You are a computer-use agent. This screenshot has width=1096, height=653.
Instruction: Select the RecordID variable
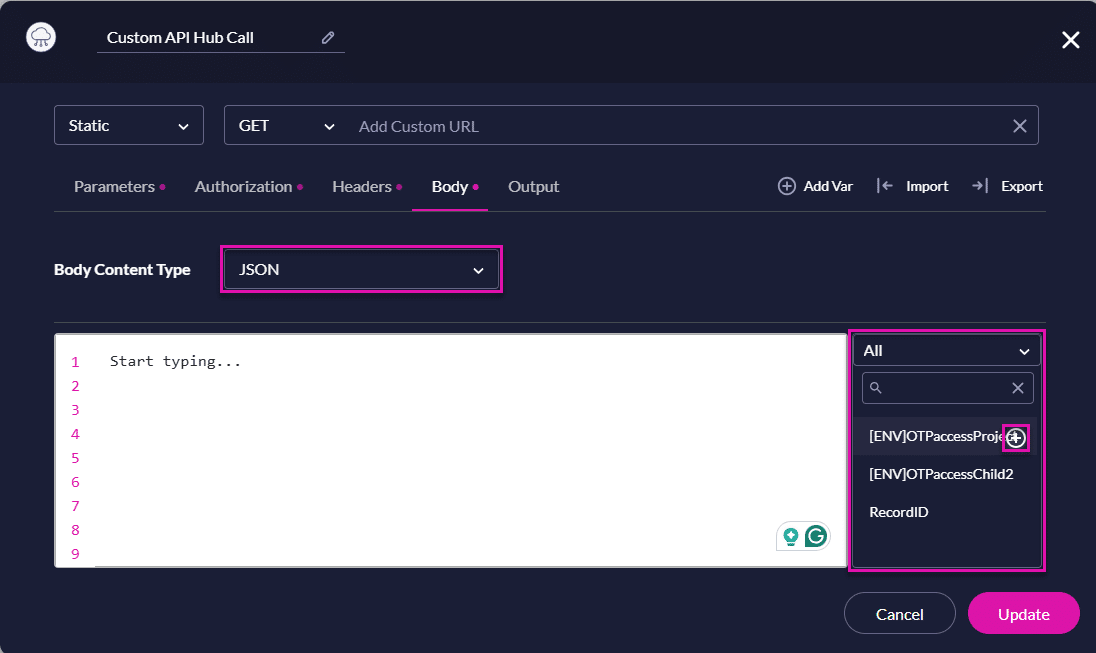897,511
